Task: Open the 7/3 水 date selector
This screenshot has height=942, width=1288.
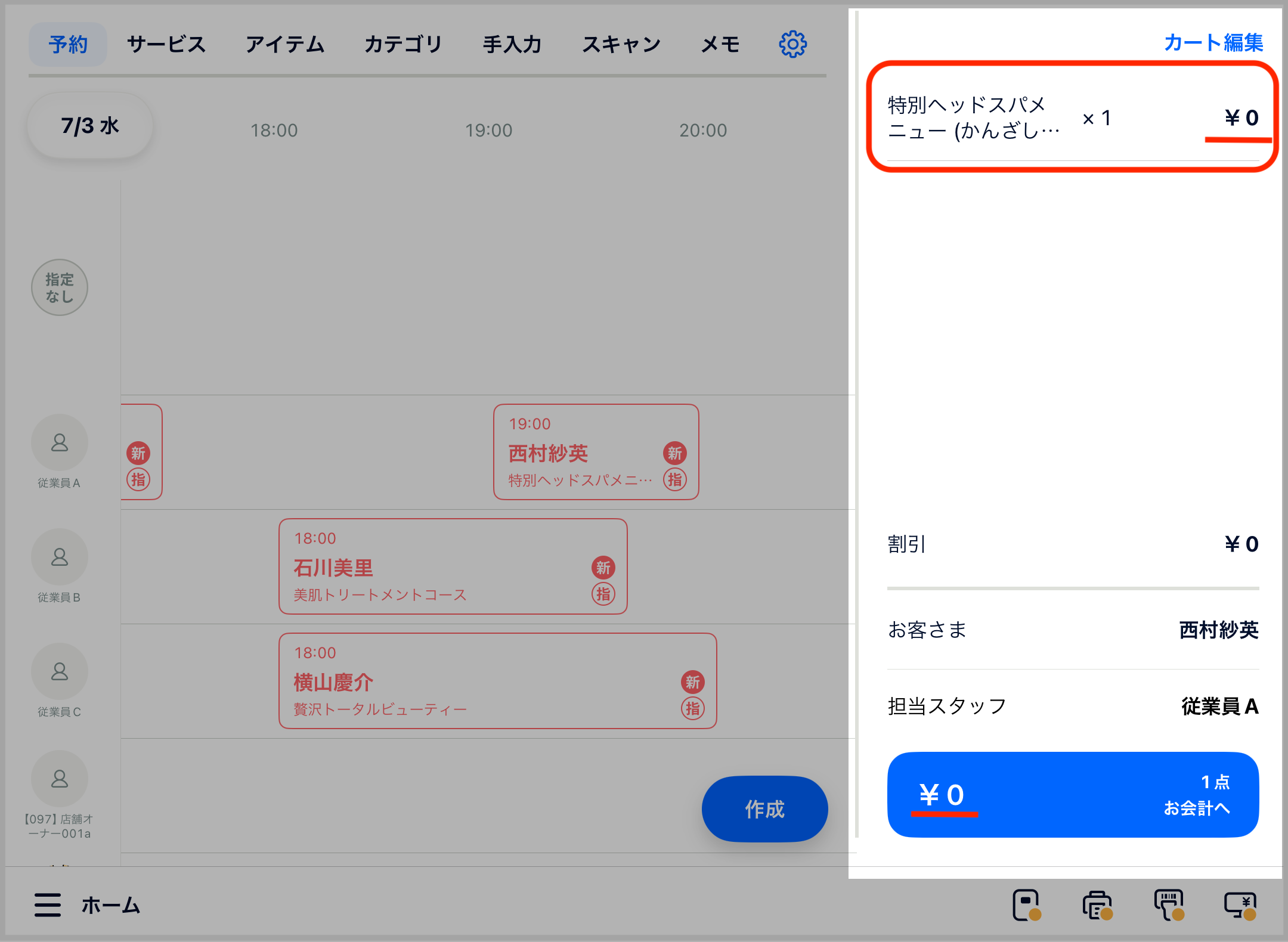Action: [89, 125]
